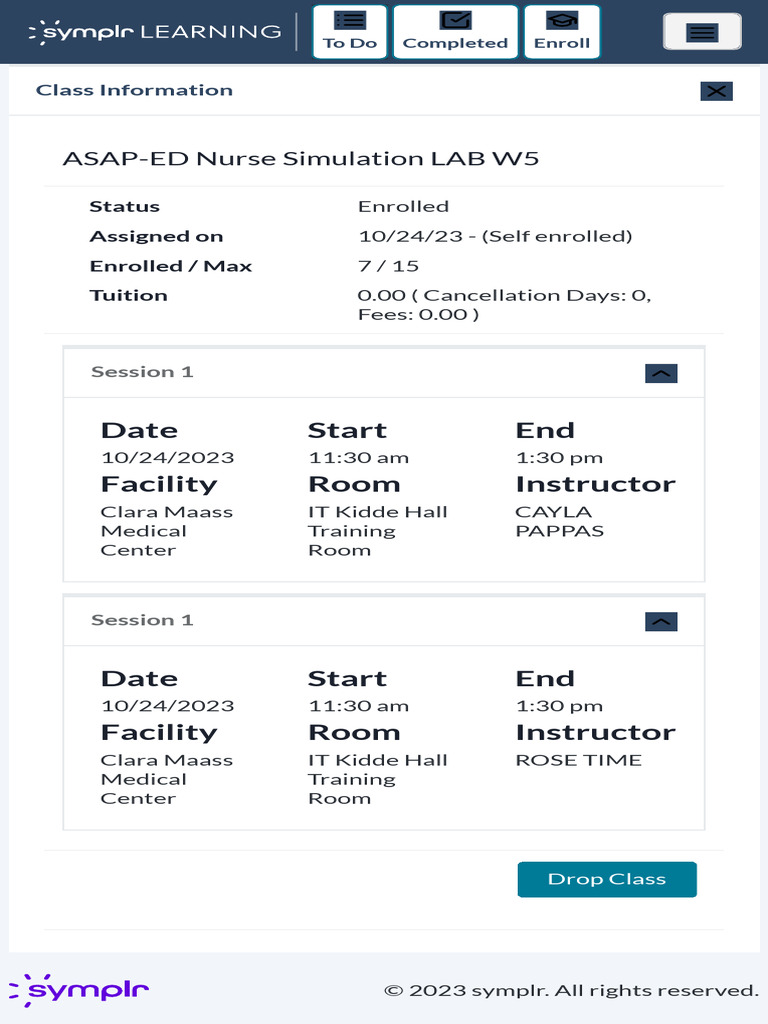Click the 2023 symplr copyright text

tap(571, 990)
